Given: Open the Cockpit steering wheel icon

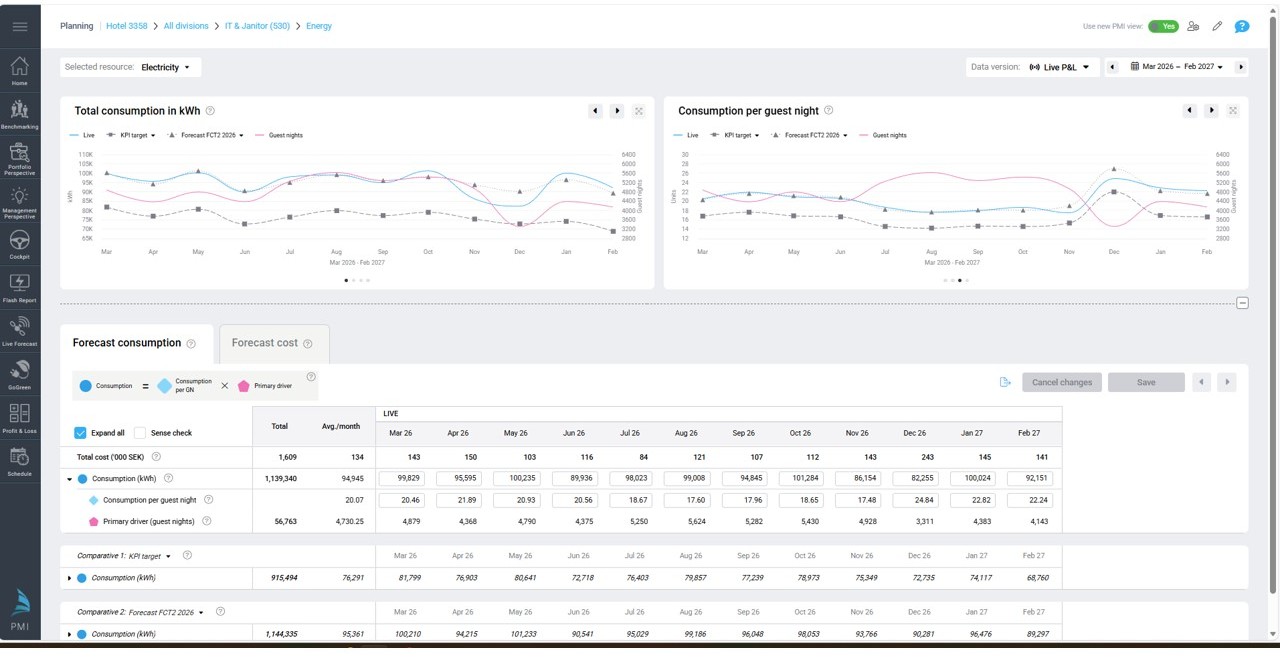Looking at the screenshot, I should point(19,243).
